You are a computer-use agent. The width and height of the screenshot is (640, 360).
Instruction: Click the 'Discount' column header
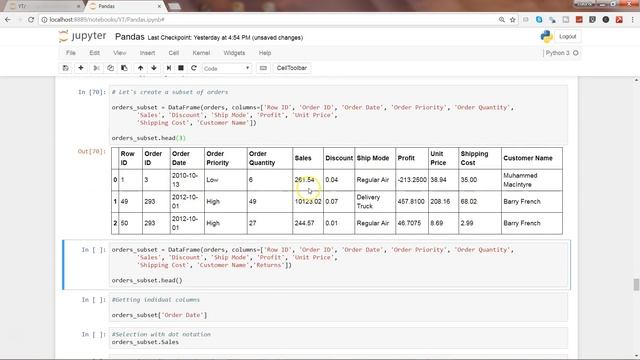pyautogui.click(x=339, y=158)
